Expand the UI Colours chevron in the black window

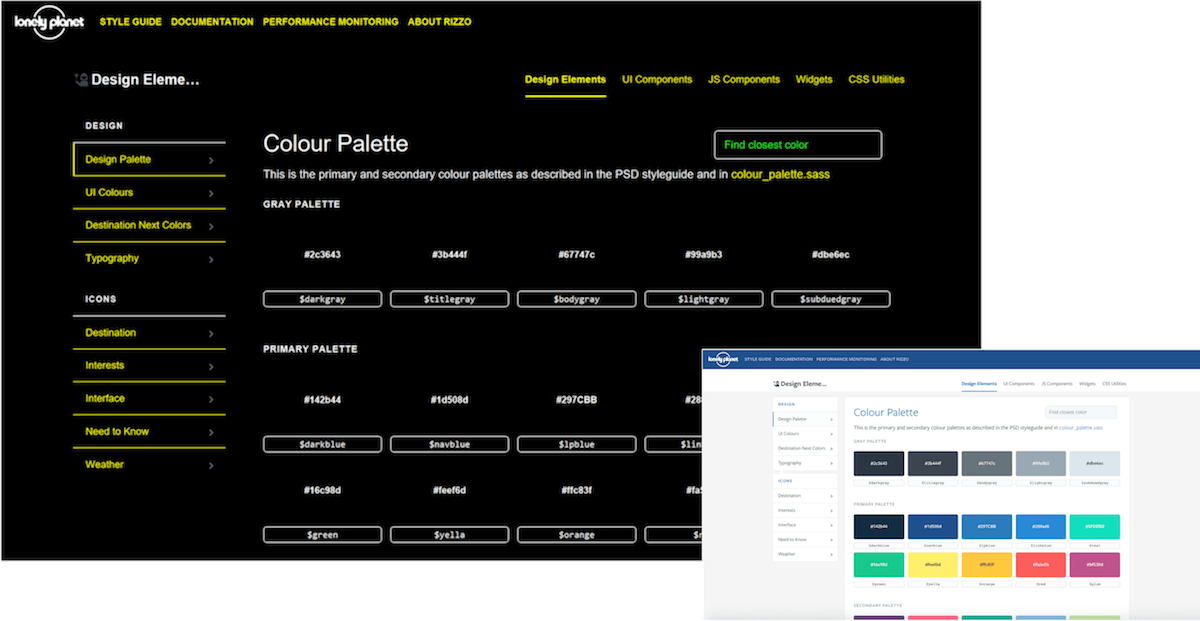pyautogui.click(x=211, y=194)
